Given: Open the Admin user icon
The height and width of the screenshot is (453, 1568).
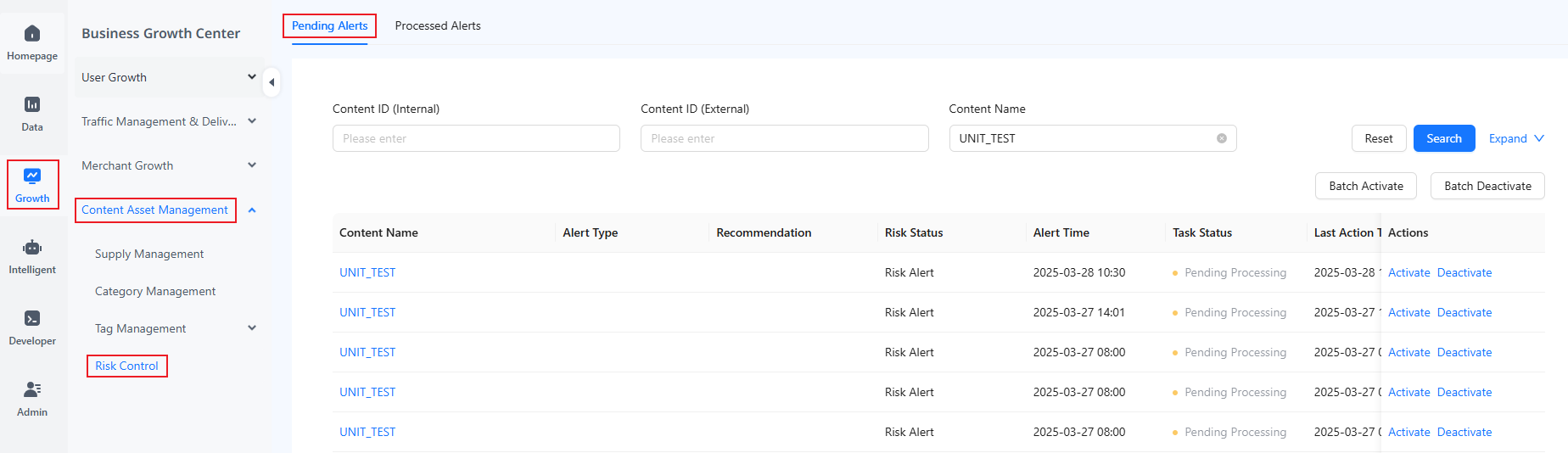Looking at the screenshot, I should pyautogui.click(x=32, y=389).
